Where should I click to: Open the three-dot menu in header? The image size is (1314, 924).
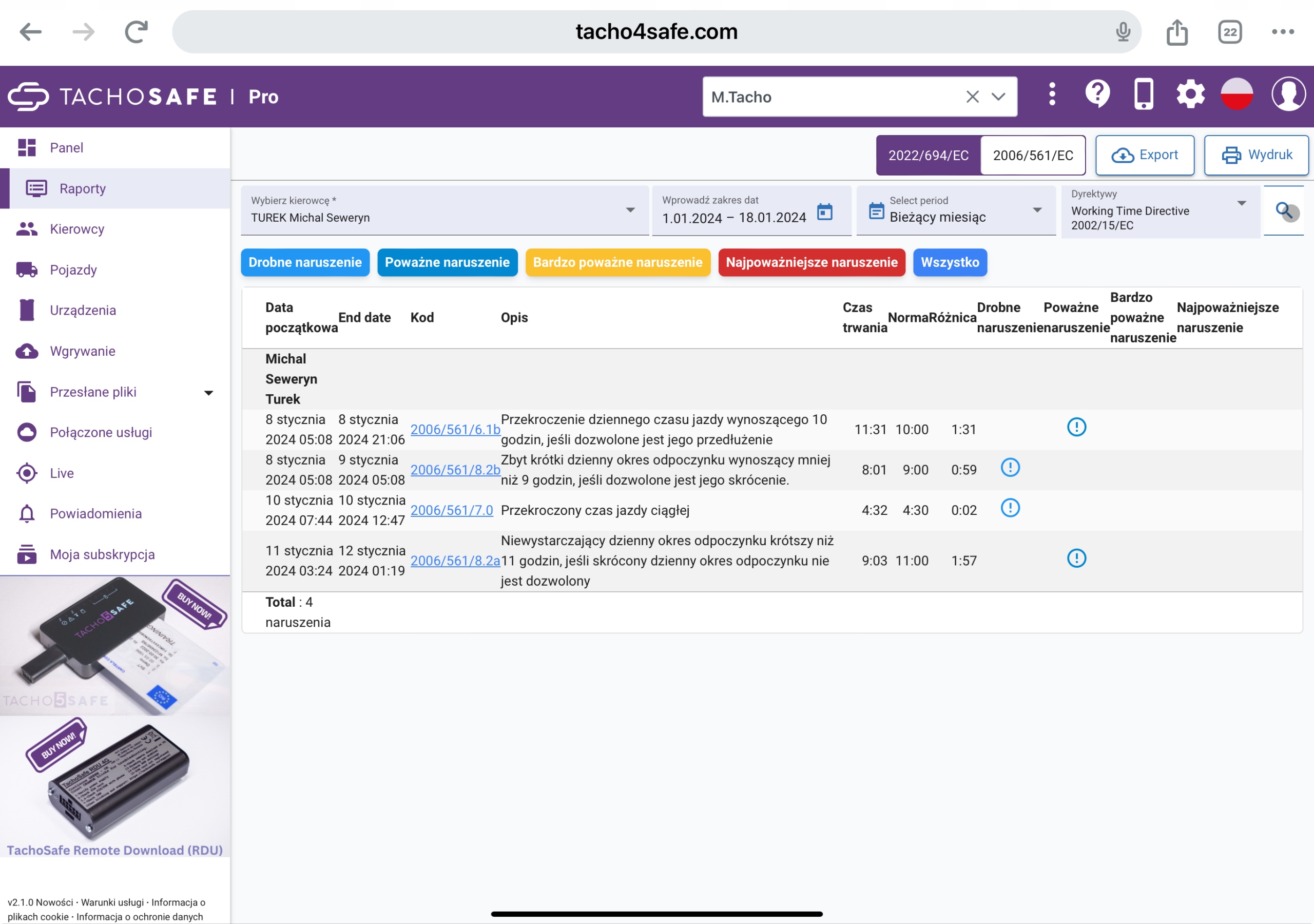coord(1052,94)
